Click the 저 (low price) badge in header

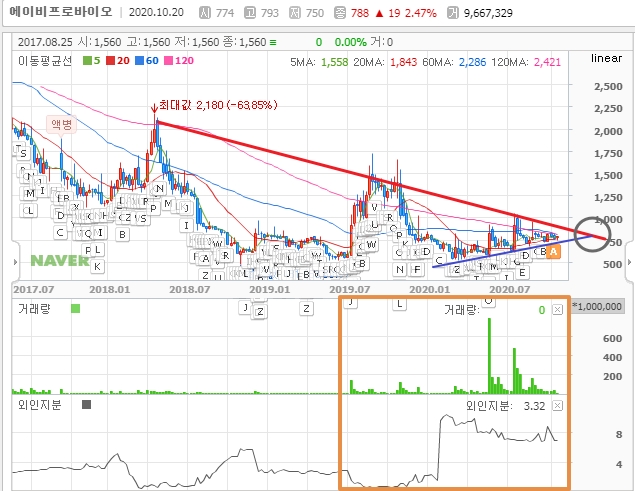(x=295, y=13)
